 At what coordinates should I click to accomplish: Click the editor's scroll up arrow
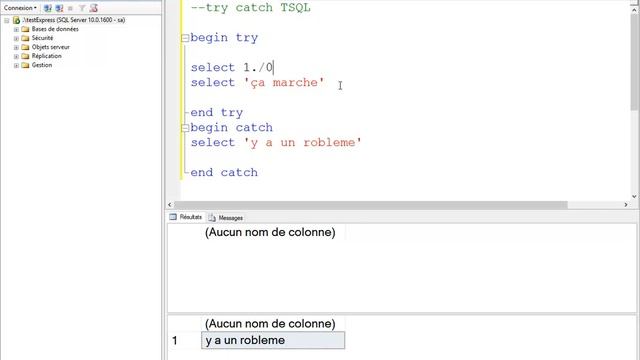point(635,10)
